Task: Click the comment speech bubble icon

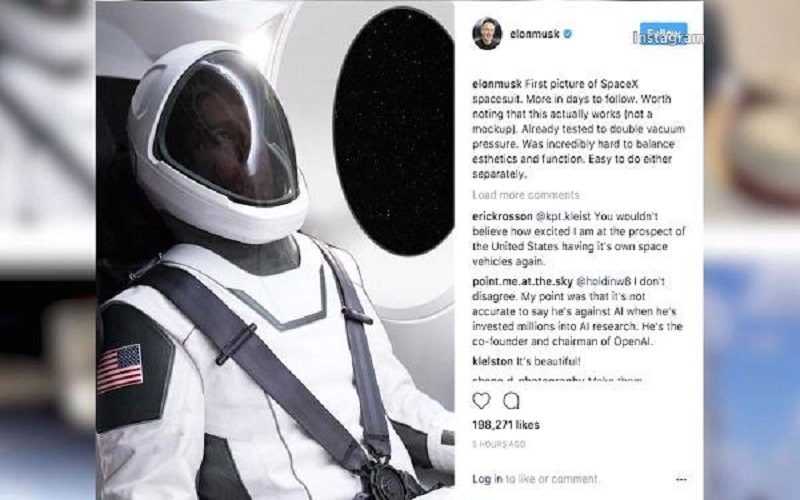Action: 511,401
